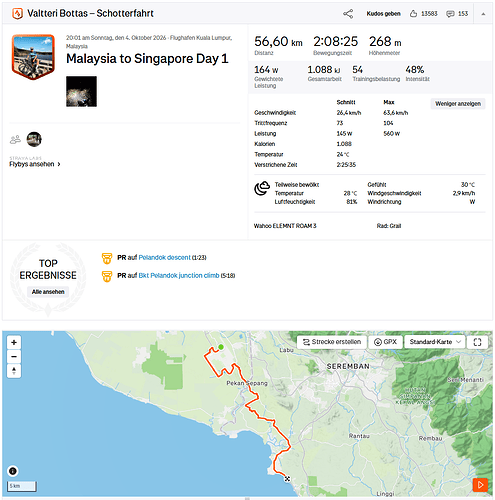
Task: Download the GPX file
Action: pos(385,342)
